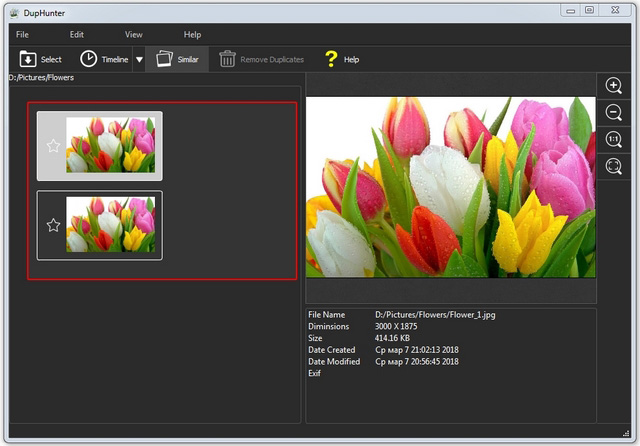Open the File menu
The width and height of the screenshot is (640, 446).
pyautogui.click(x=22, y=35)
